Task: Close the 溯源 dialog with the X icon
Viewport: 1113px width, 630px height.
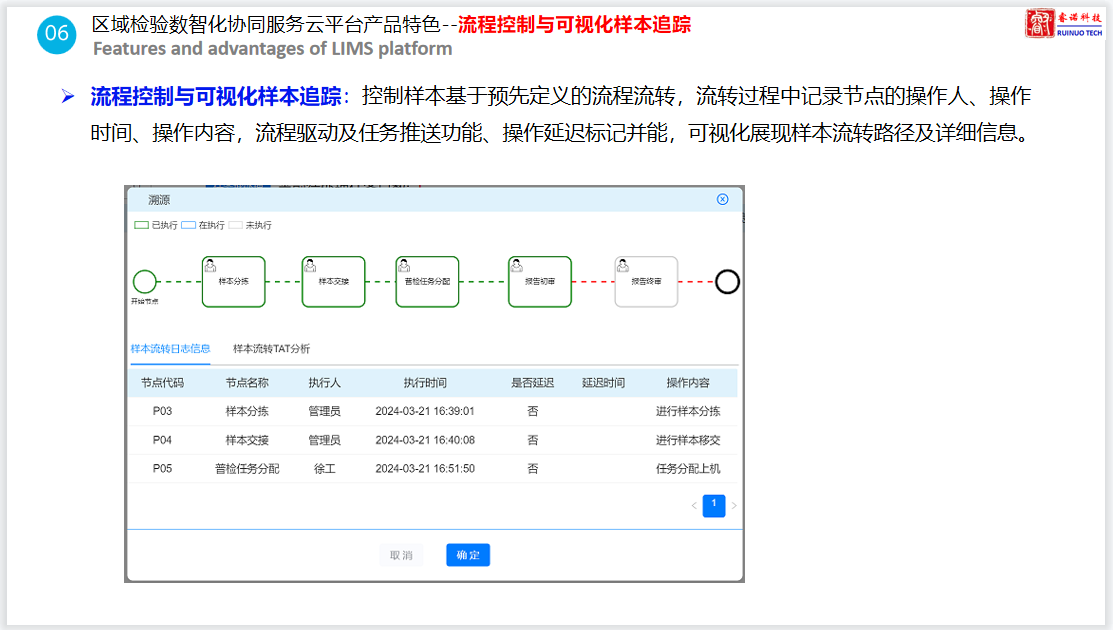Action: coord(723,199)
